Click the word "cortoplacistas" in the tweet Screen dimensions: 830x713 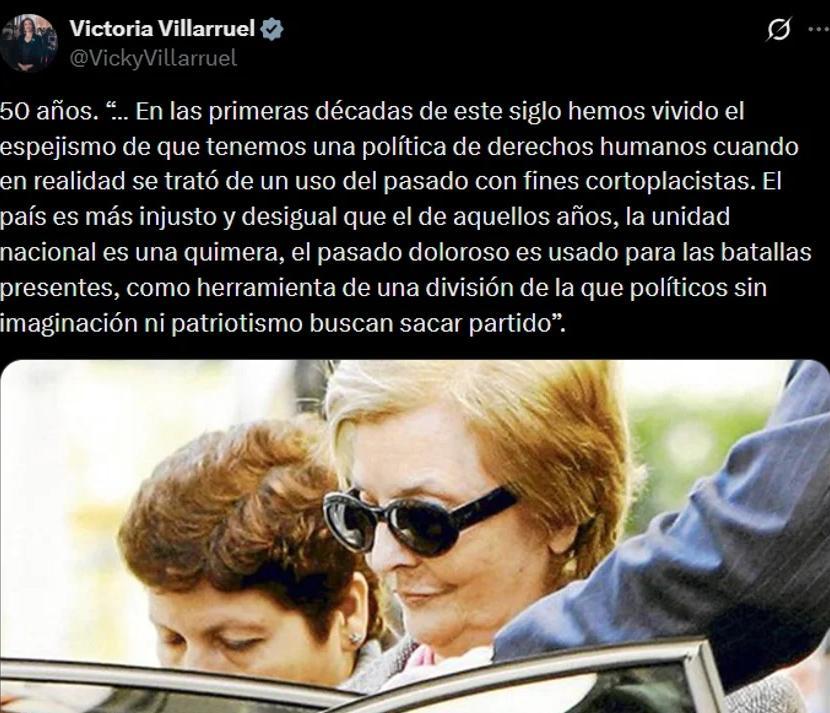669,182
